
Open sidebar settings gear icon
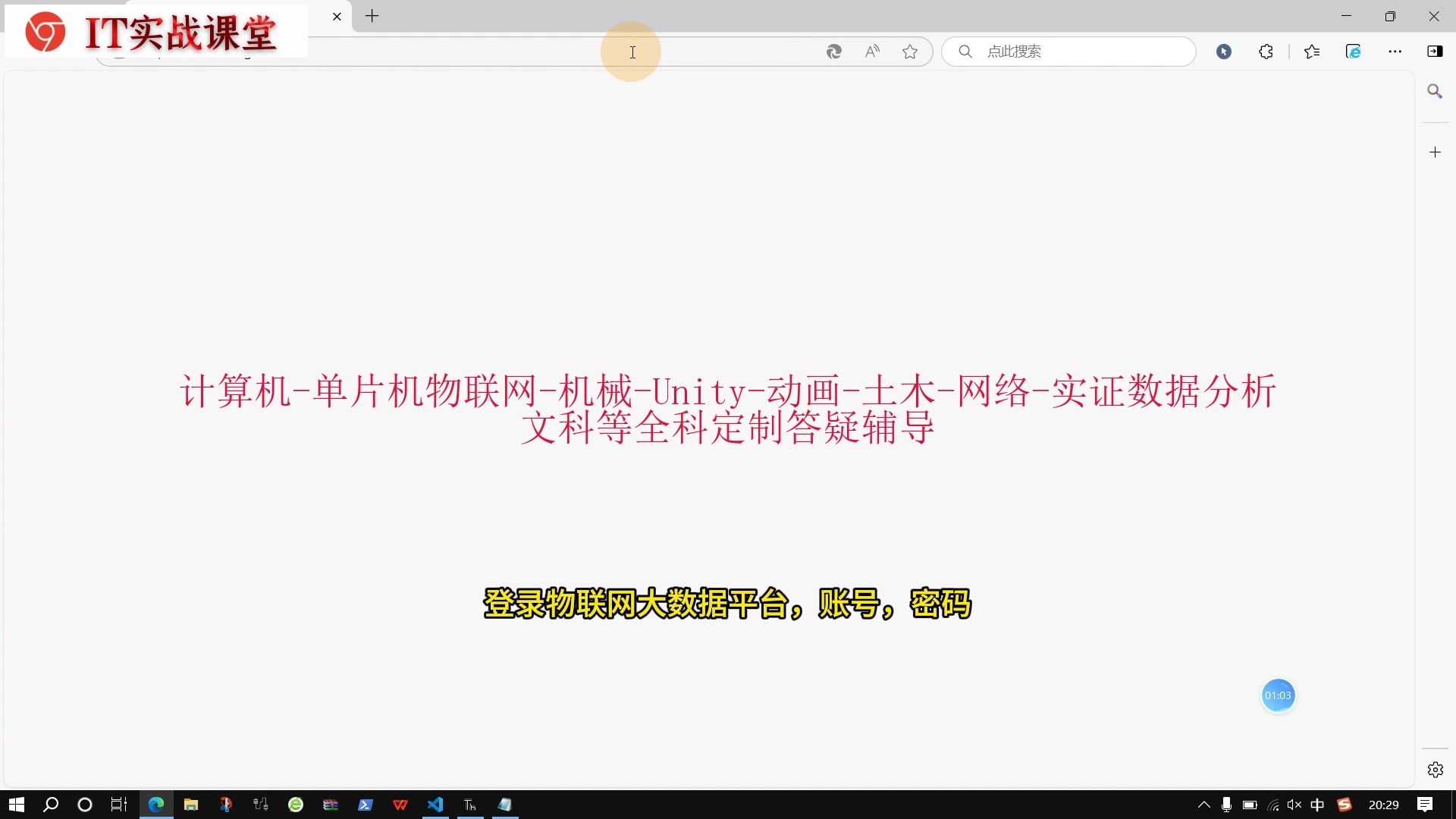click(x=1435, y=770)
